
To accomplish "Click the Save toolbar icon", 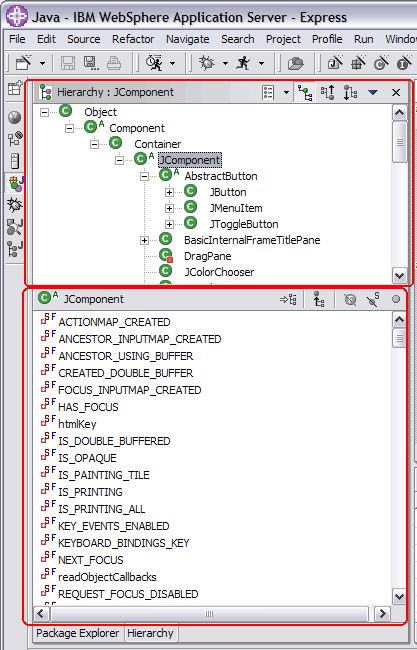I will [68, 63].
